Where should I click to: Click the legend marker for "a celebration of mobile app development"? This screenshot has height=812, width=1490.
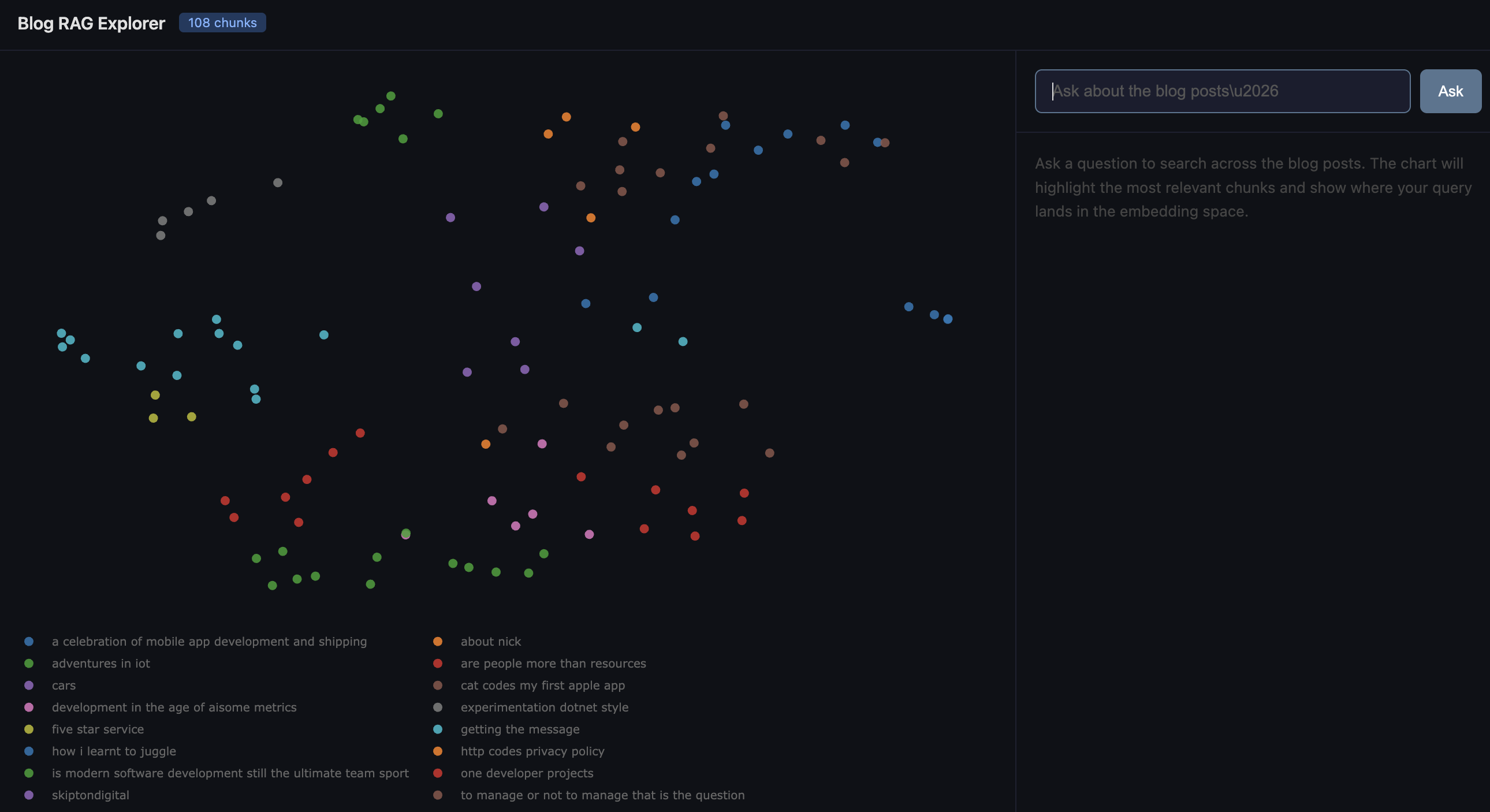(28, 642)
